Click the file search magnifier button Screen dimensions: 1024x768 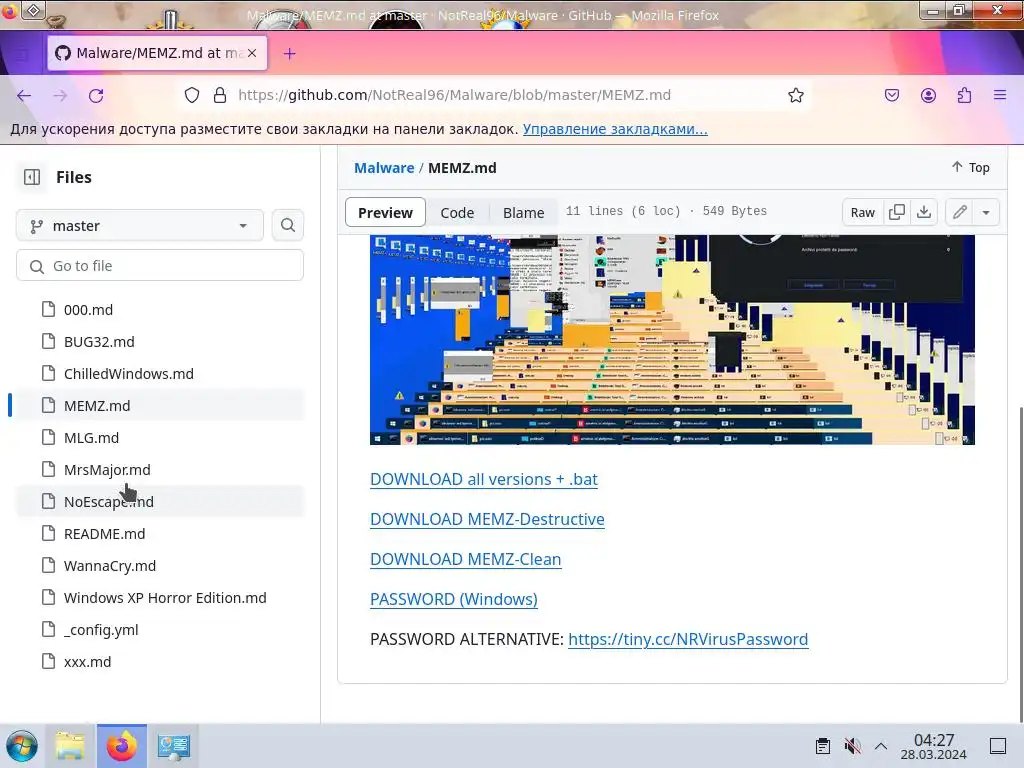click(x=287, y=225)
